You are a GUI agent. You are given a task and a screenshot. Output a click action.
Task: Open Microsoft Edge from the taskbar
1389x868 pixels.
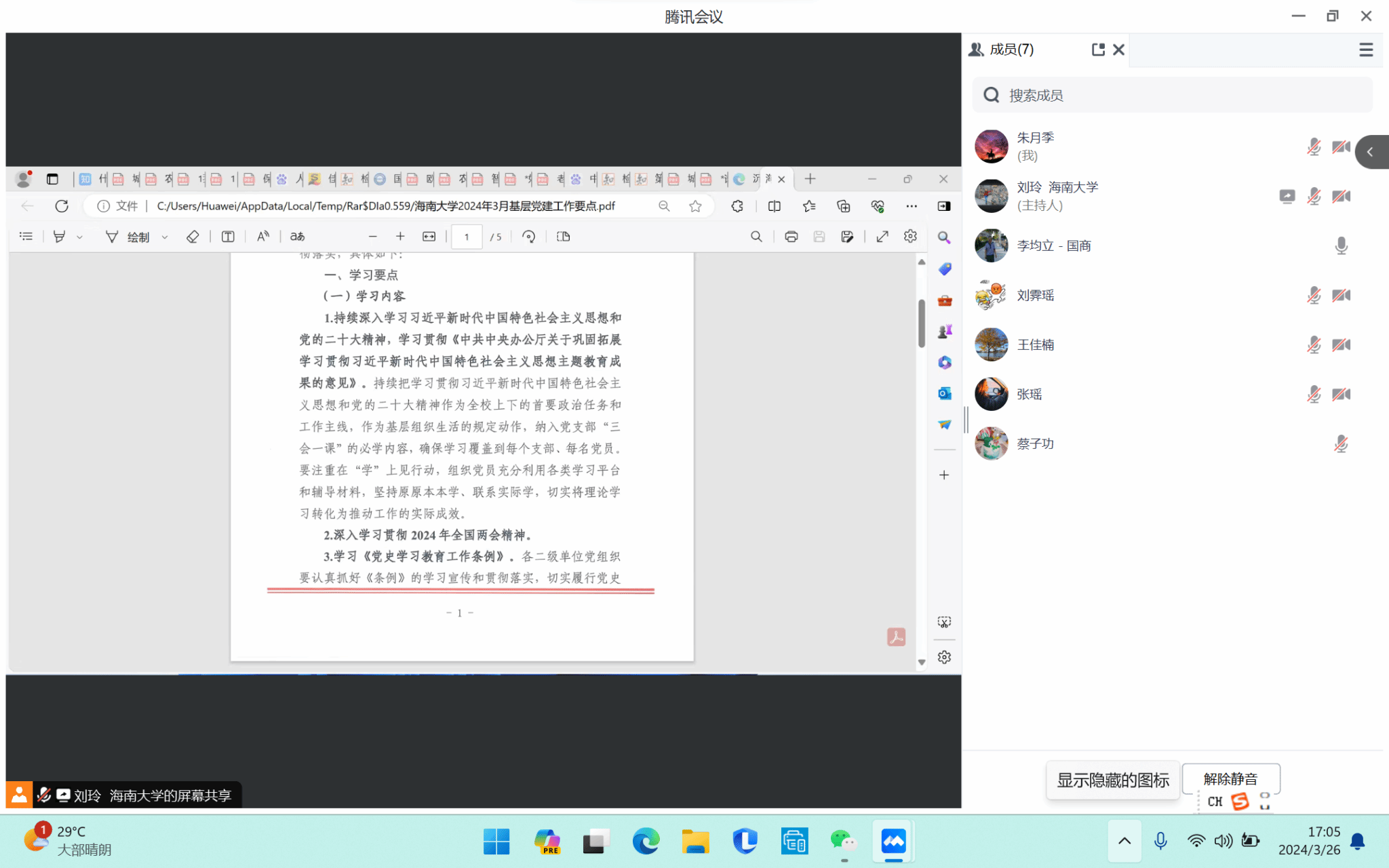click(x=646, y=842)
